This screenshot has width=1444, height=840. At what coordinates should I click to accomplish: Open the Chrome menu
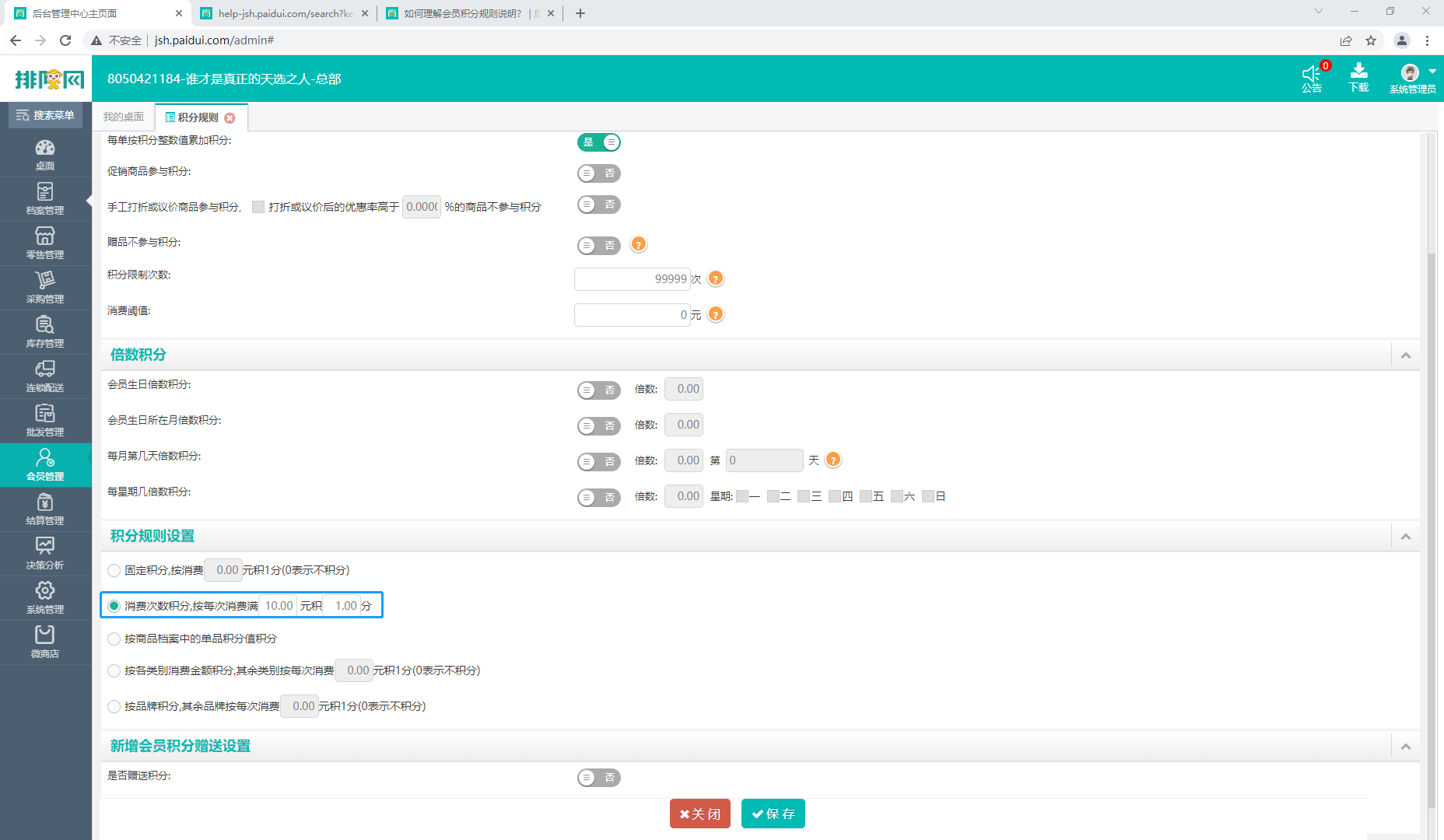coord(1427,40)
